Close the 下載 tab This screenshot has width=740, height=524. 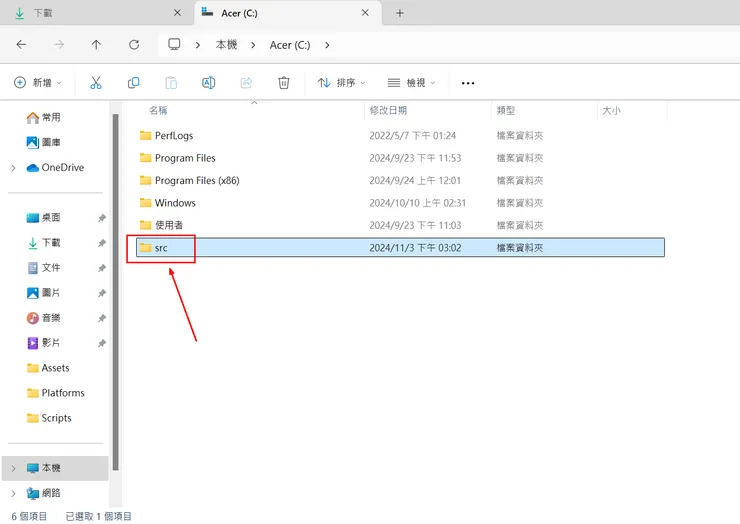[x=177, y=13]
